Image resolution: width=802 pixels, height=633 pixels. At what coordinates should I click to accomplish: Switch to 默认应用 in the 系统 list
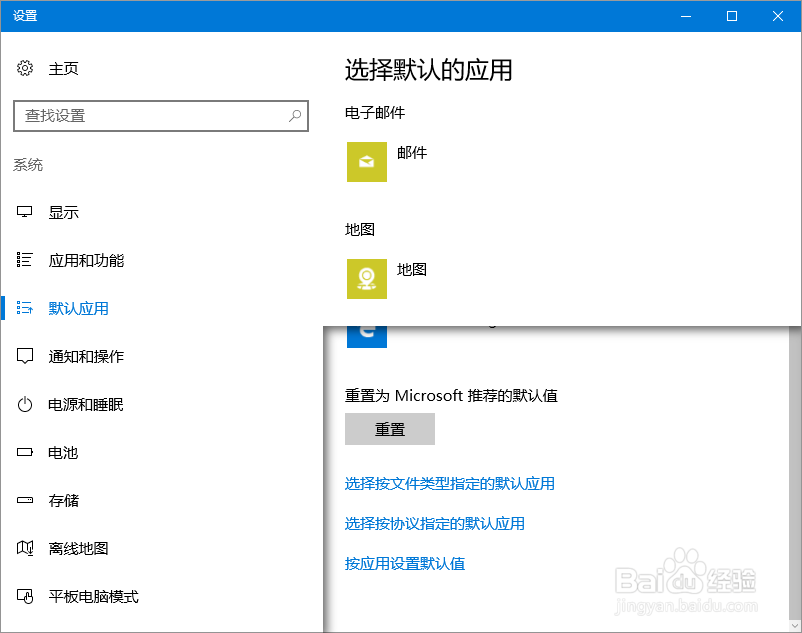pyautogui.click(x=79, y=308)
